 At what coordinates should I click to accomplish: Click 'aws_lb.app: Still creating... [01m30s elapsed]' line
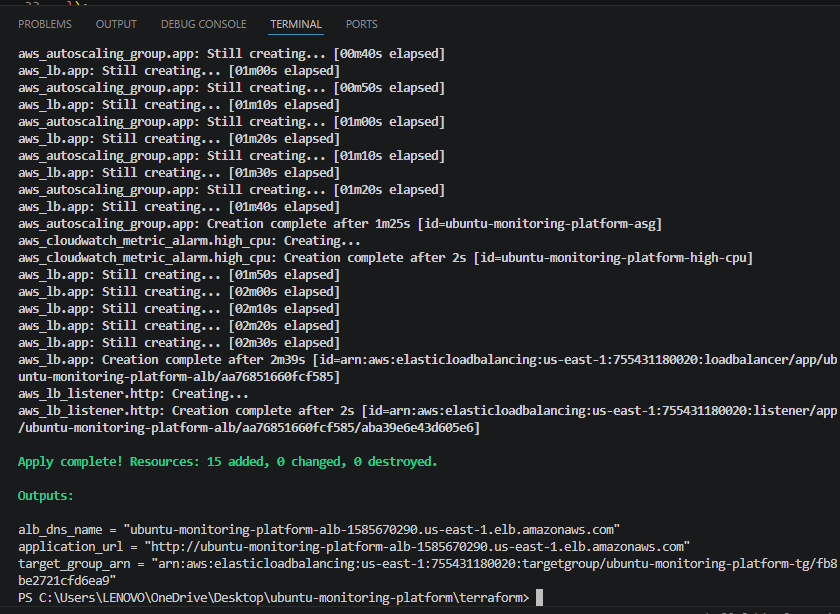pyautogui.click(x=179, y=173)
